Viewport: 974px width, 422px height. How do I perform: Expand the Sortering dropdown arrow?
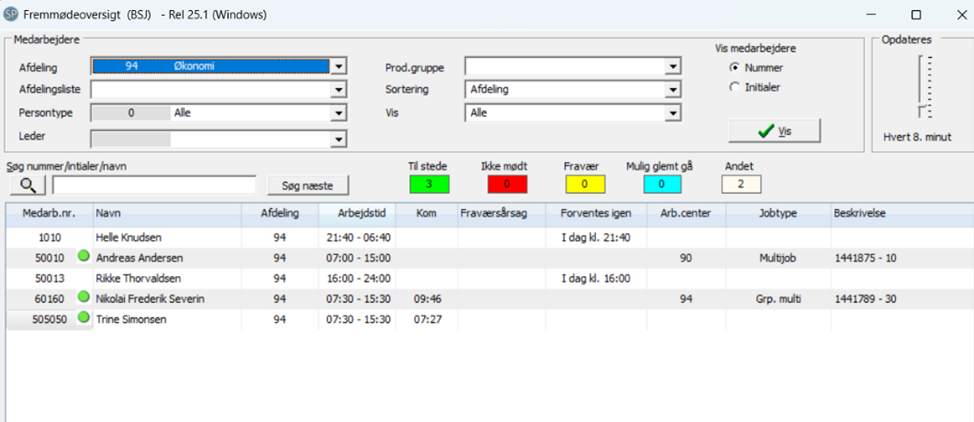click(672, 90)
